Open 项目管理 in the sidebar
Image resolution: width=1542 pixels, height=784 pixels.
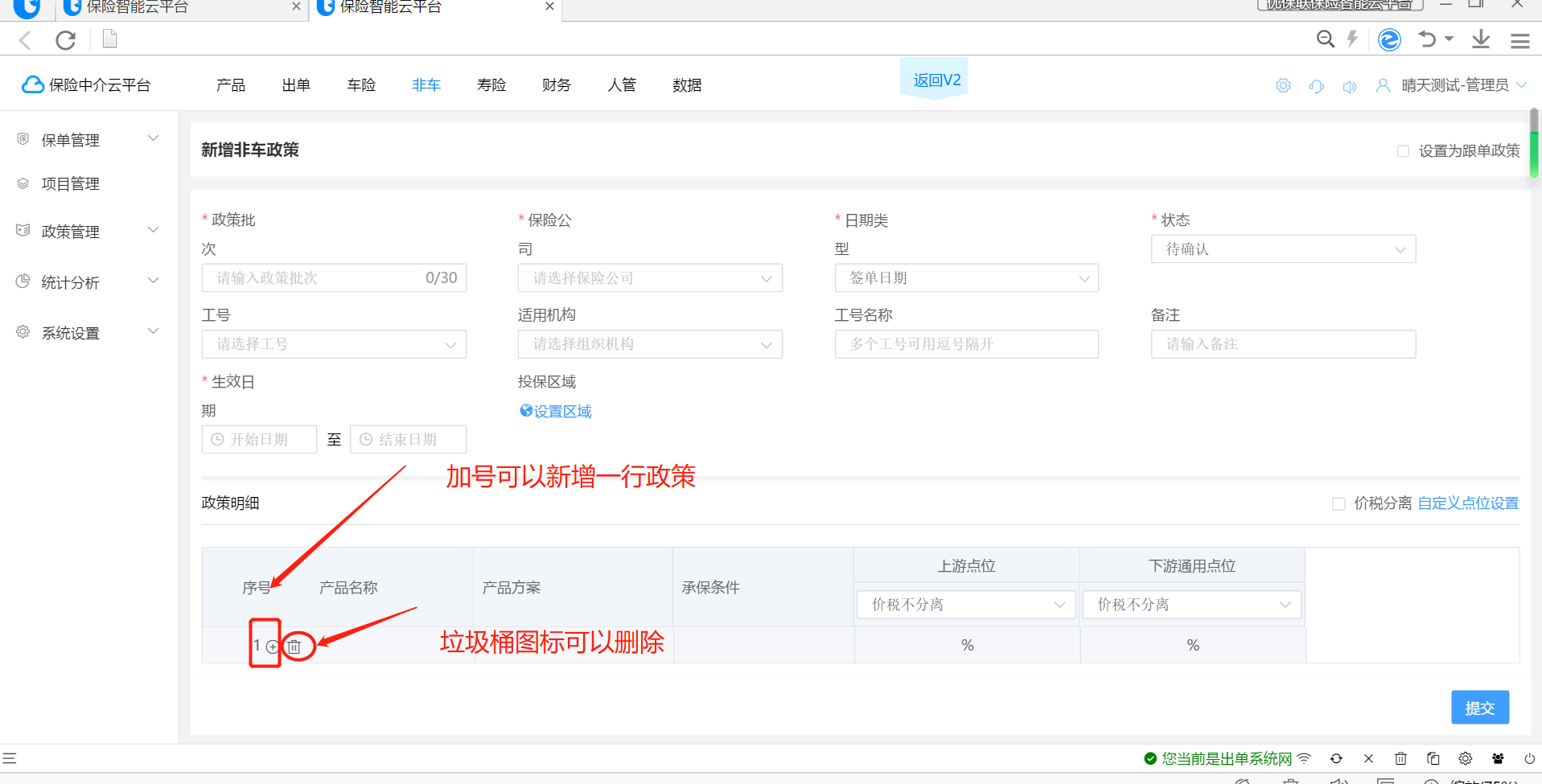[71, 184]
